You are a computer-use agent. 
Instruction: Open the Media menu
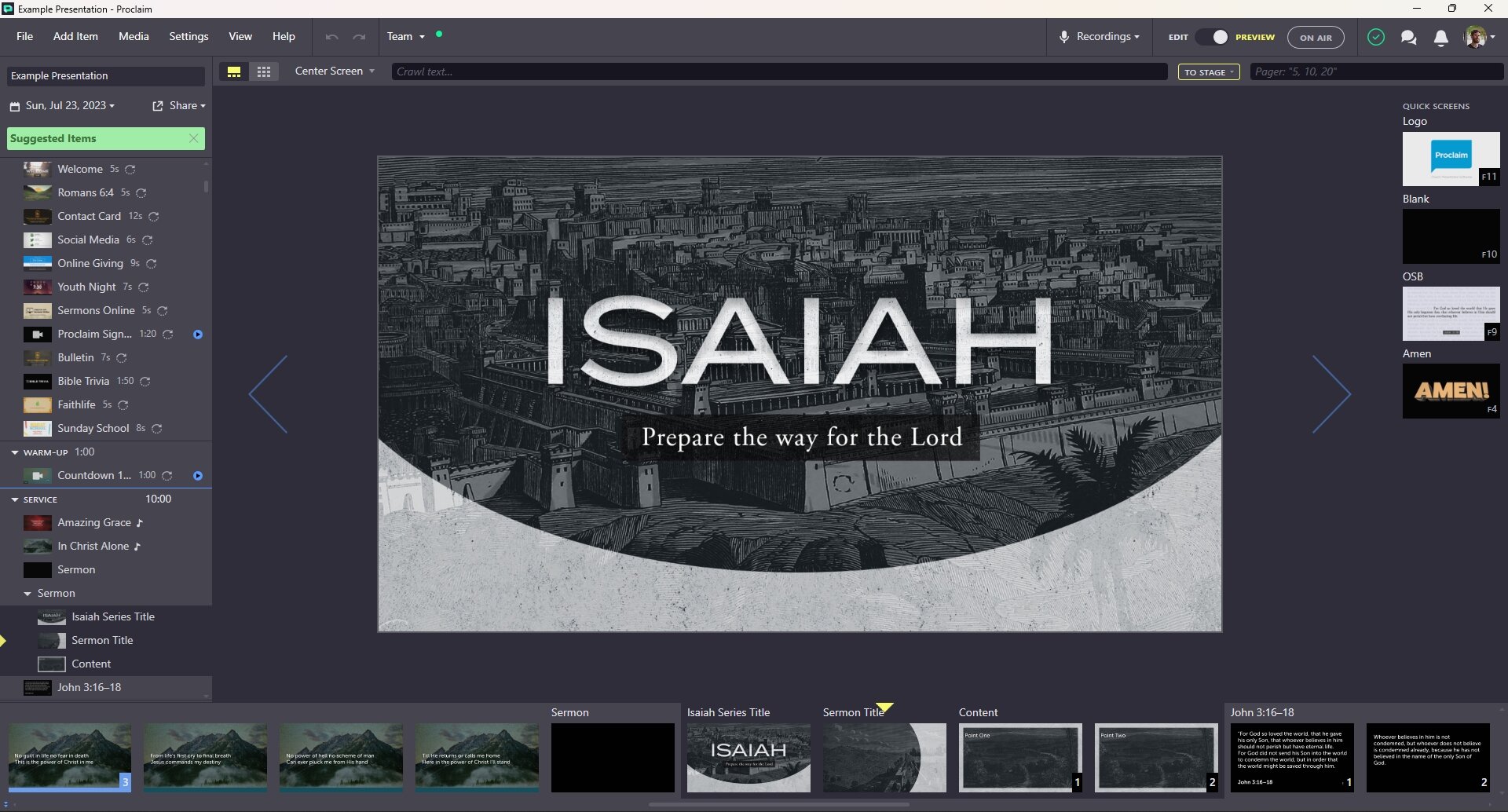tap(134, 36)
